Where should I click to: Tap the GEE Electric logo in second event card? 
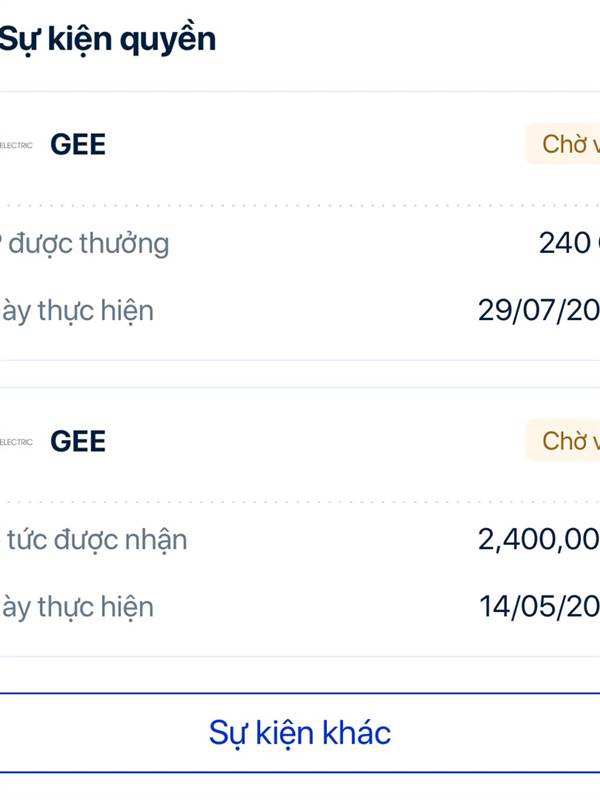[x=16, y=442]
